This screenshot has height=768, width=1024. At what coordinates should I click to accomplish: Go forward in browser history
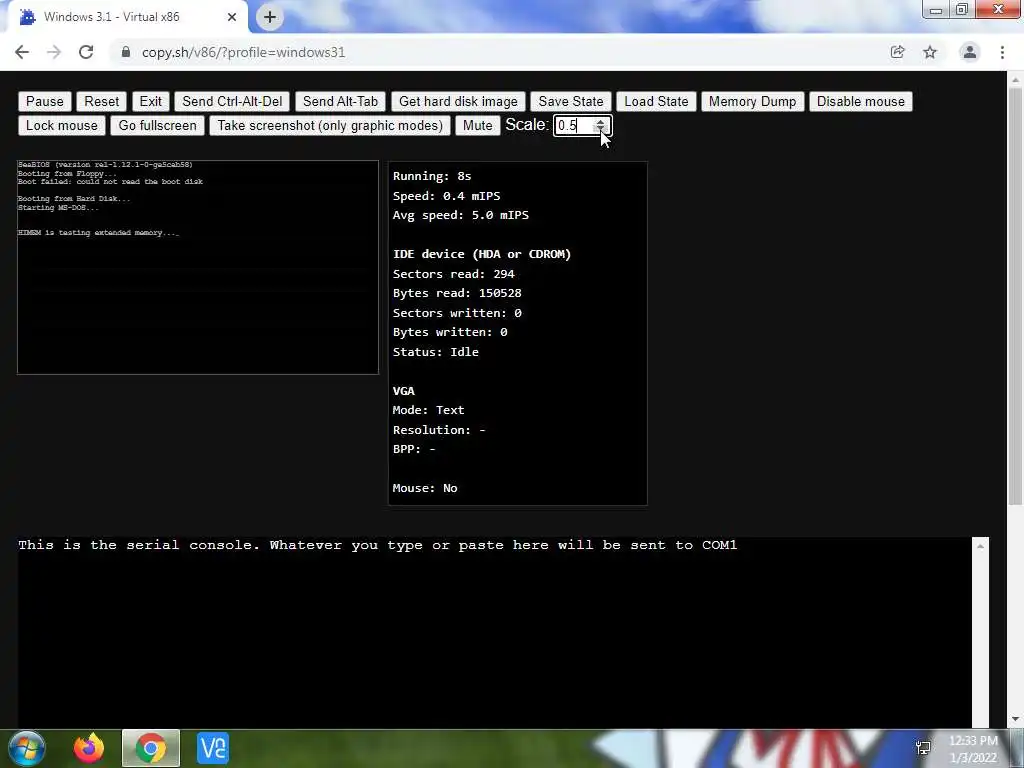pos(54,52)
